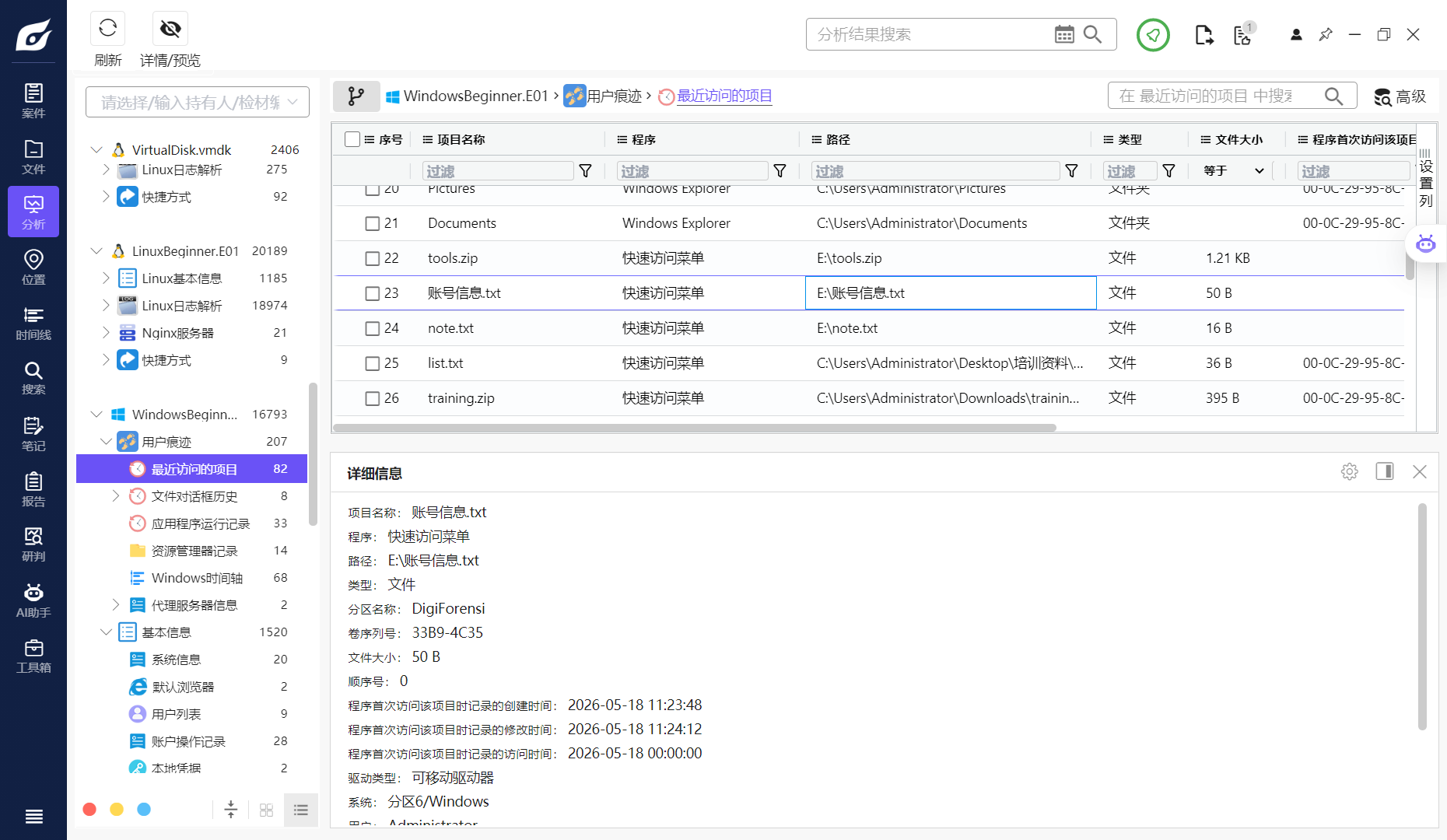This screenshot has height=840, width=1447.
Task: Open the 搜索 sidebar section
Action: [x=33, y=378]
